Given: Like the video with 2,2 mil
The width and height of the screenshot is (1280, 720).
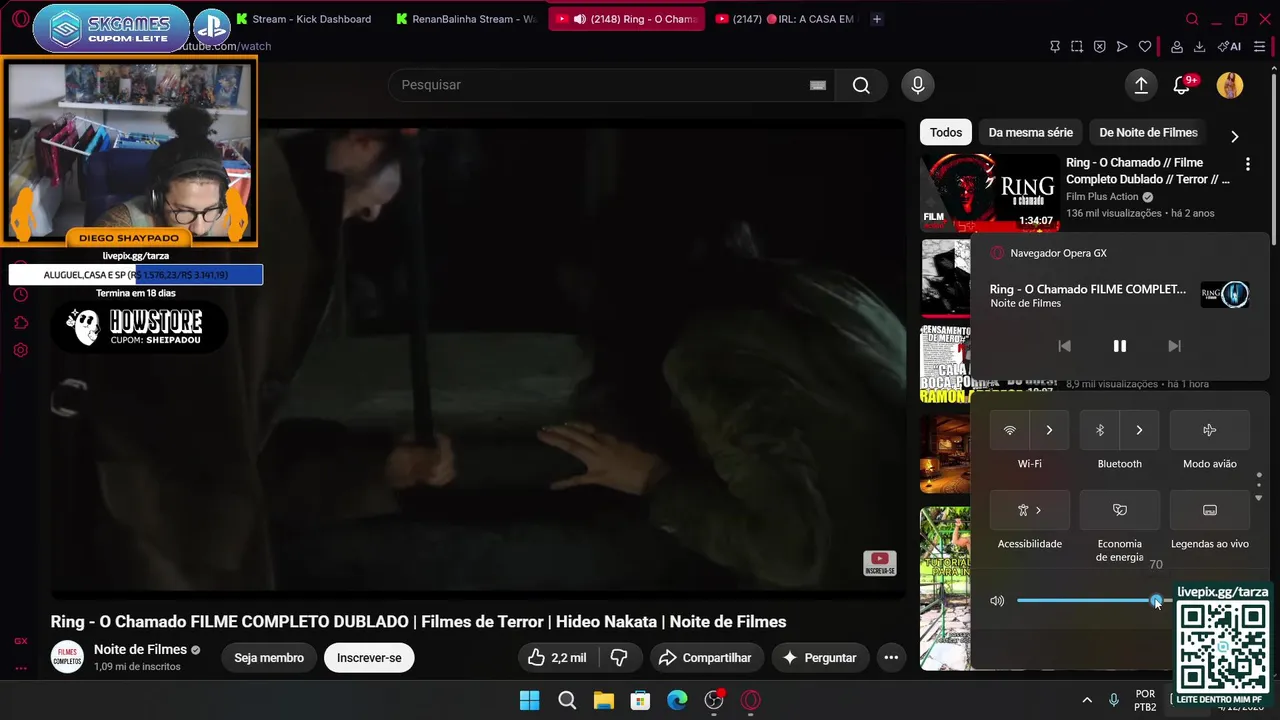Looking at the screenshot, I should coord(558,657).
